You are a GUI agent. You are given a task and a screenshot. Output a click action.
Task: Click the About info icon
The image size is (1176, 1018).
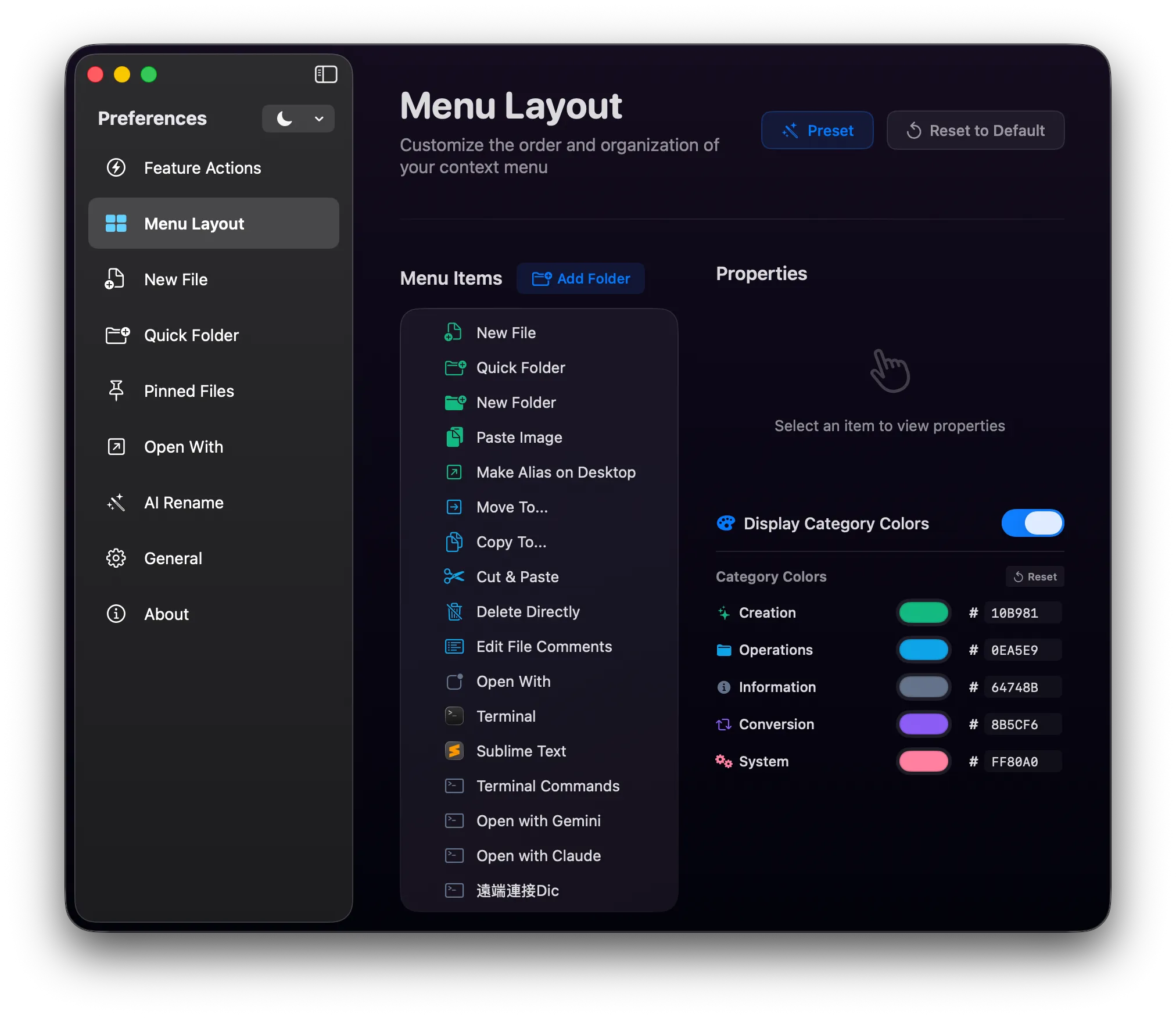coord(116,614)
